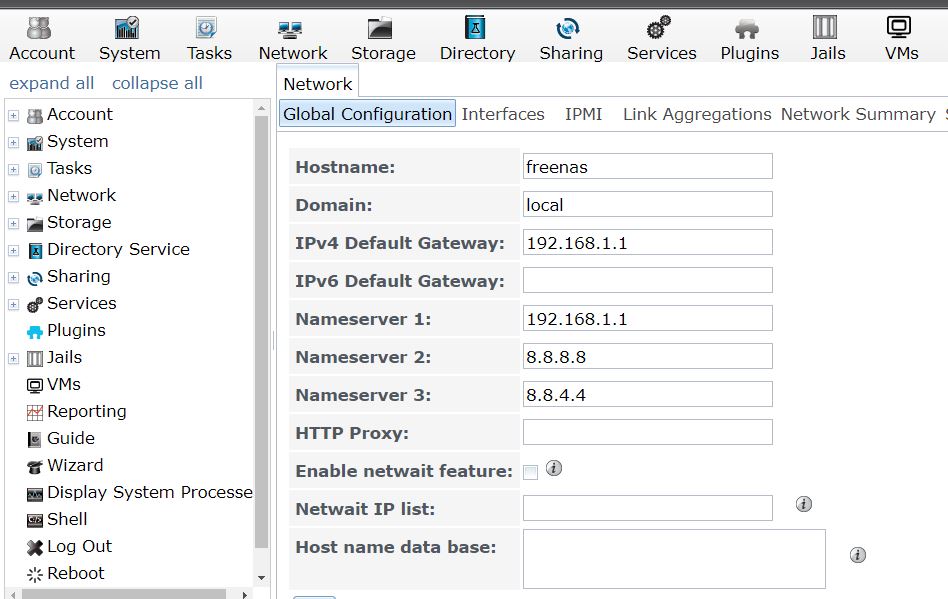
Task: Click info icon beside Netwait IP list
Action: (x=804, y=504)
